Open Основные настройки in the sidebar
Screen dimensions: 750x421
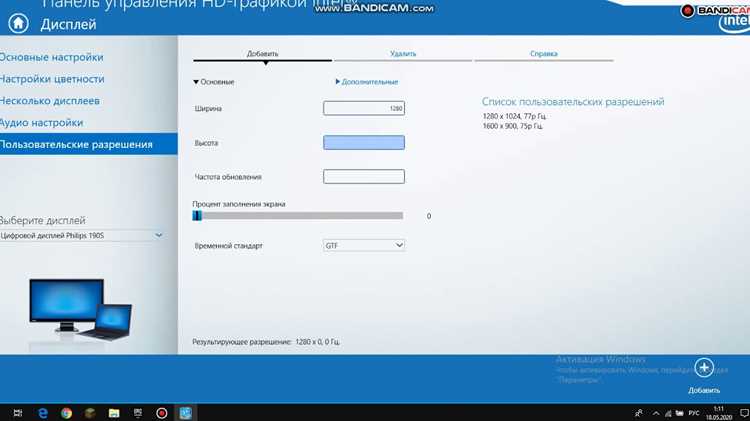point(51,57)
